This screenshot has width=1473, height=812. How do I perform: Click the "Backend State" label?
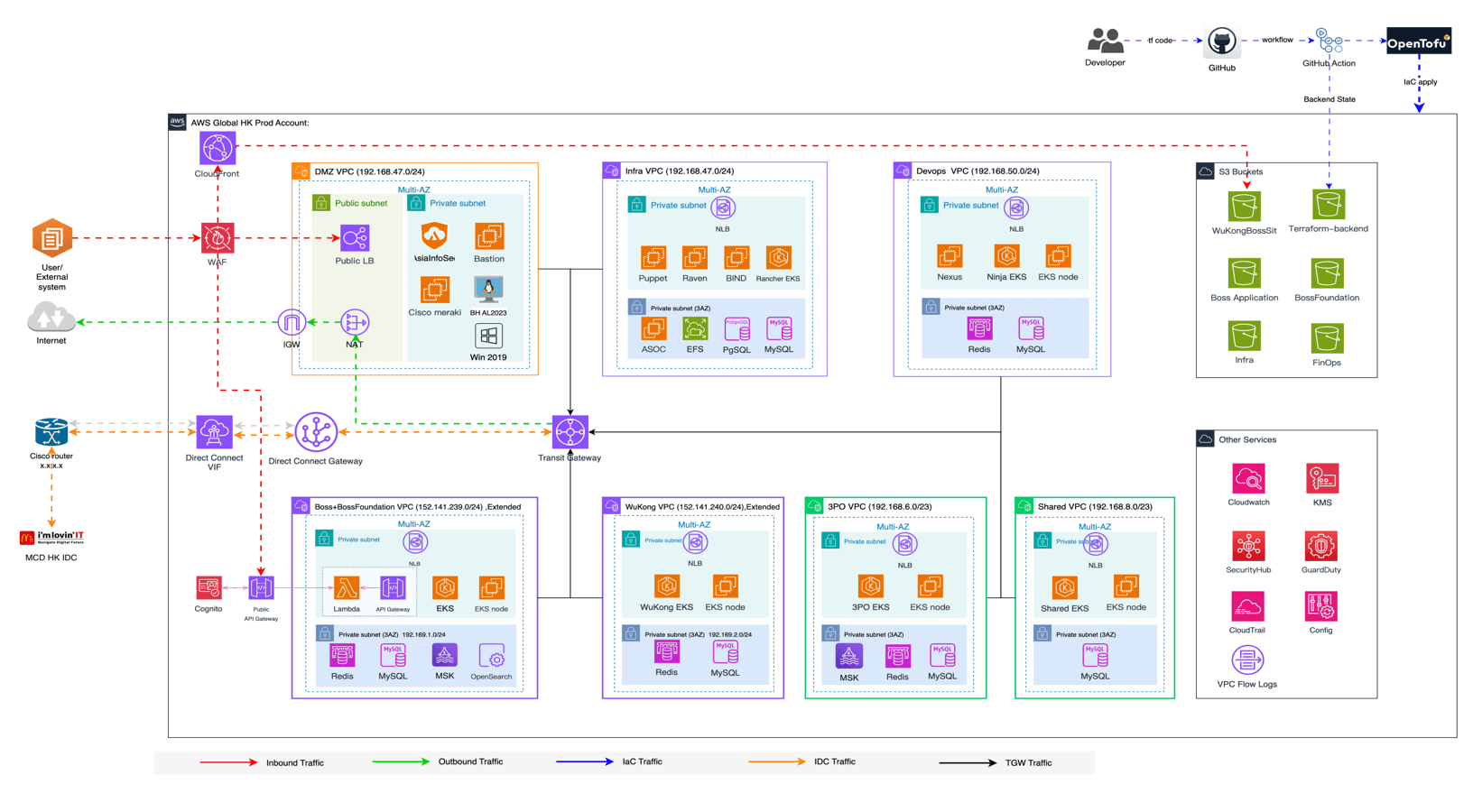click(x=1329, y=99)
